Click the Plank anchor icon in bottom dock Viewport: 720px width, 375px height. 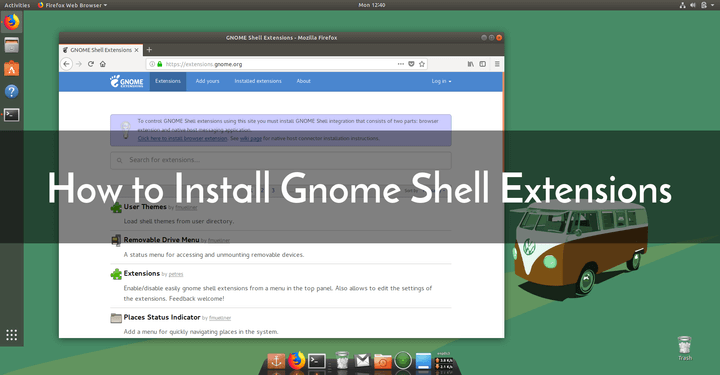276,361
